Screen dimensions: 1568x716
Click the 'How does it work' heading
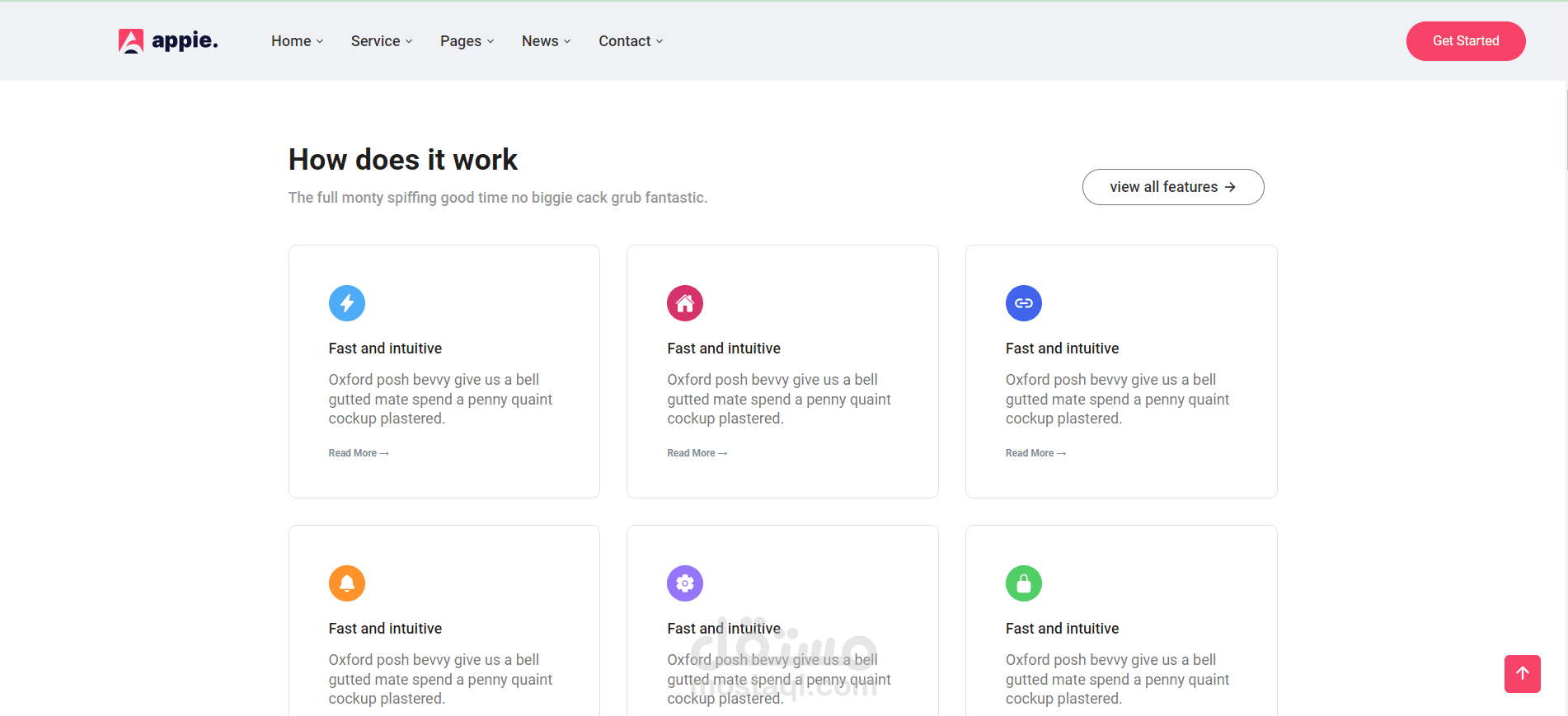coord(403,160)
